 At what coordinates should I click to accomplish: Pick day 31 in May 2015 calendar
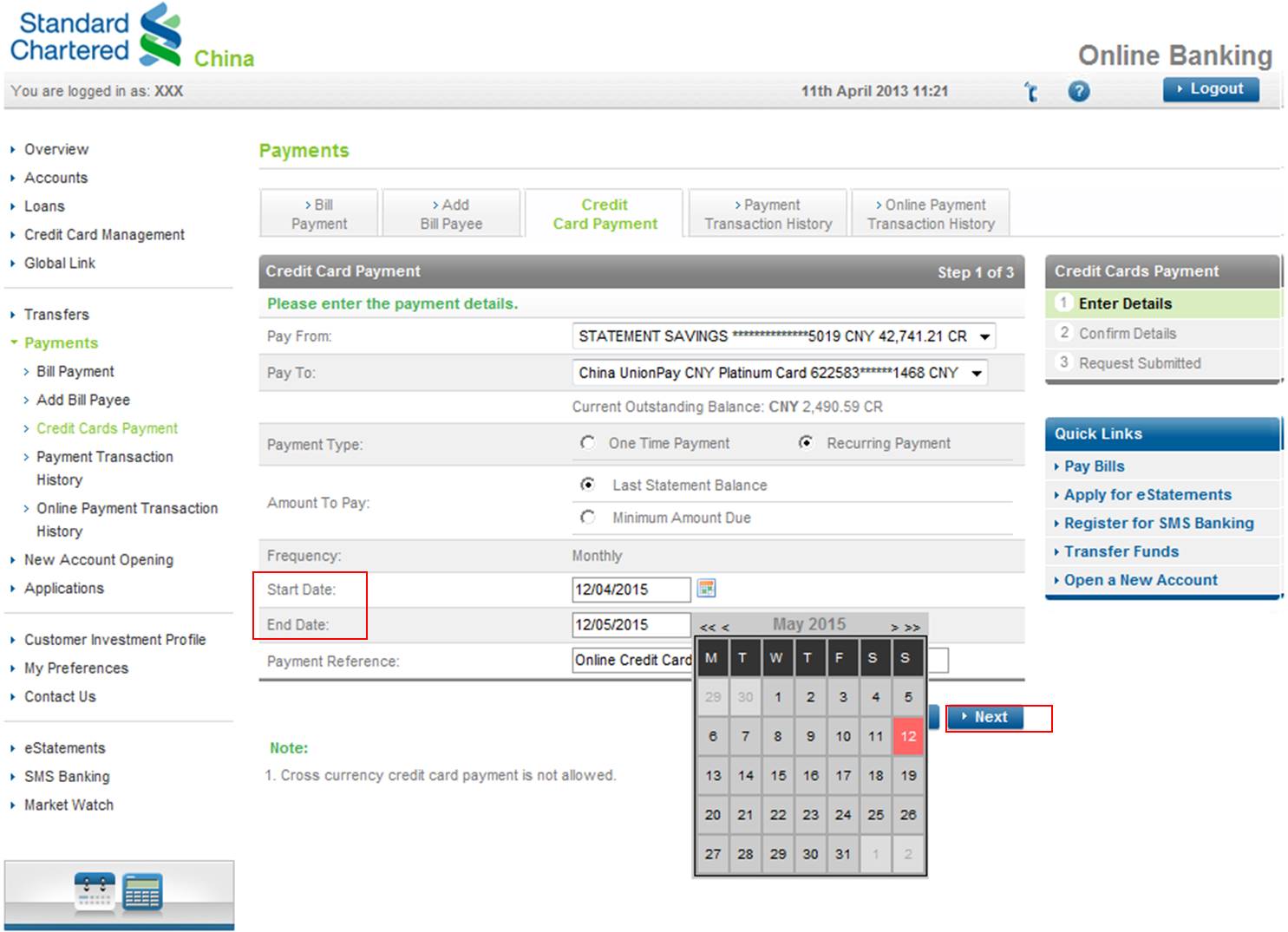pos(843,854)
